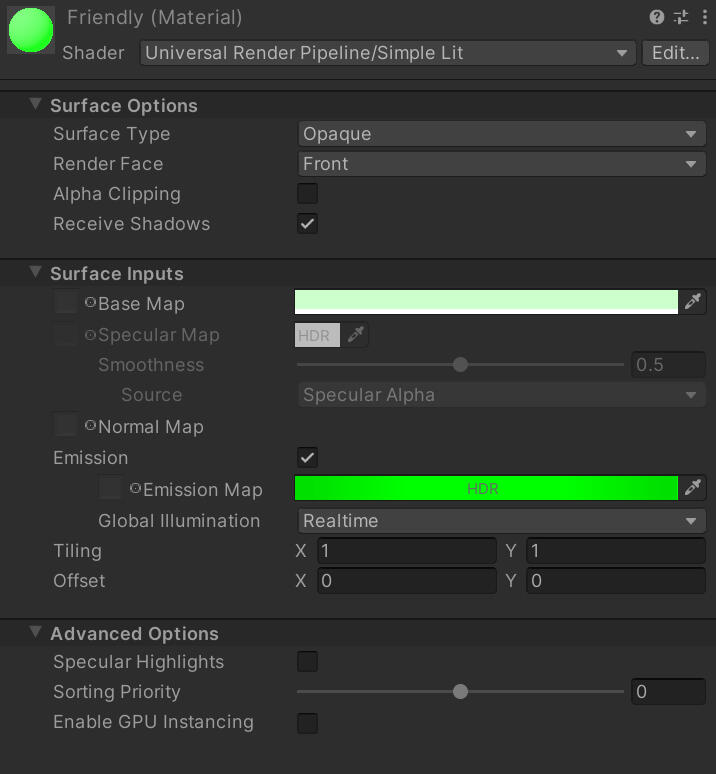The height and width of the screenshot is (774, 716).
Task: Open the Shader selection dropdown
Action: coord(387,53)
